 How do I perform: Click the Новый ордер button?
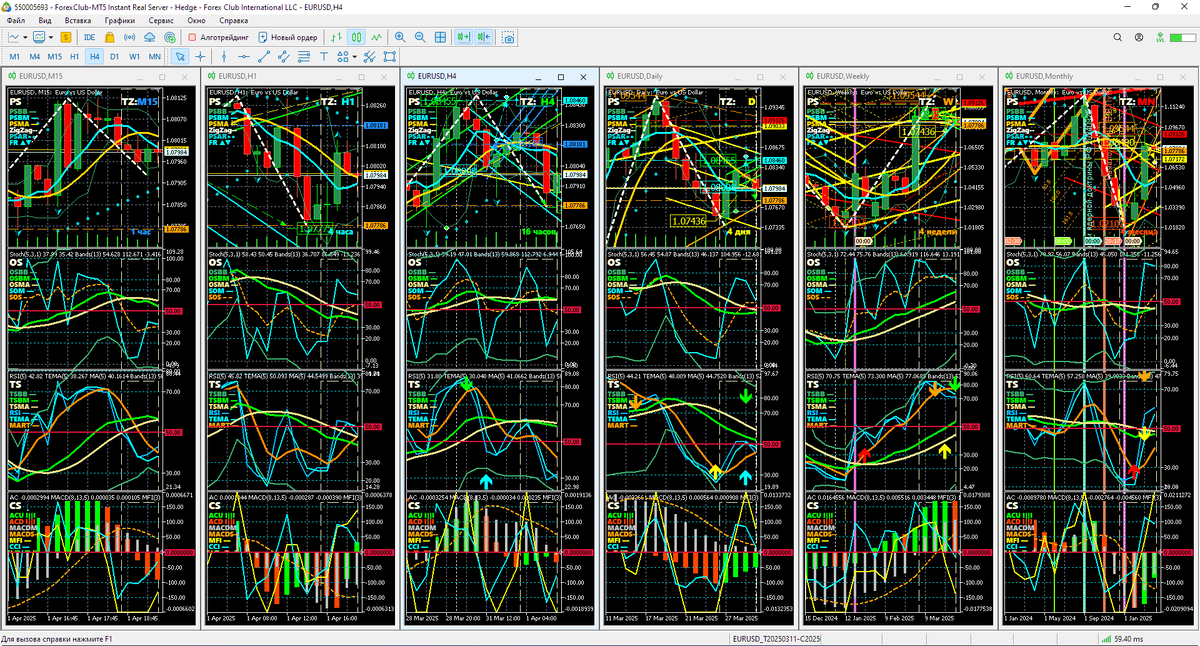pos(288,37)
